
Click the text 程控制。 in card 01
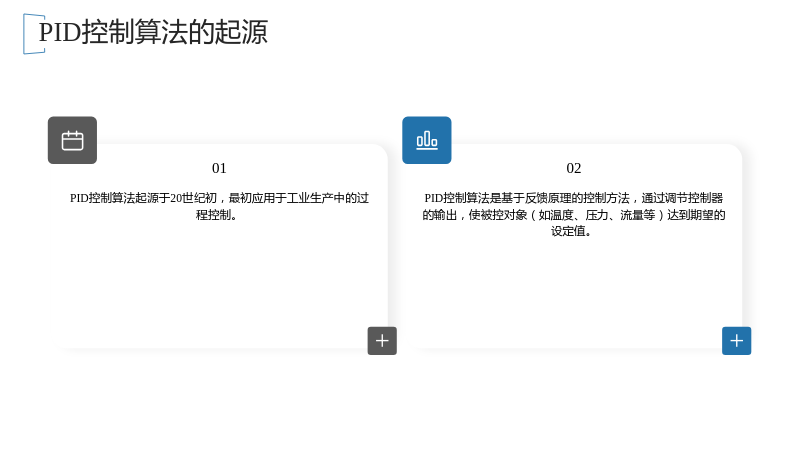pyautogui.click(x=216, y=215)
